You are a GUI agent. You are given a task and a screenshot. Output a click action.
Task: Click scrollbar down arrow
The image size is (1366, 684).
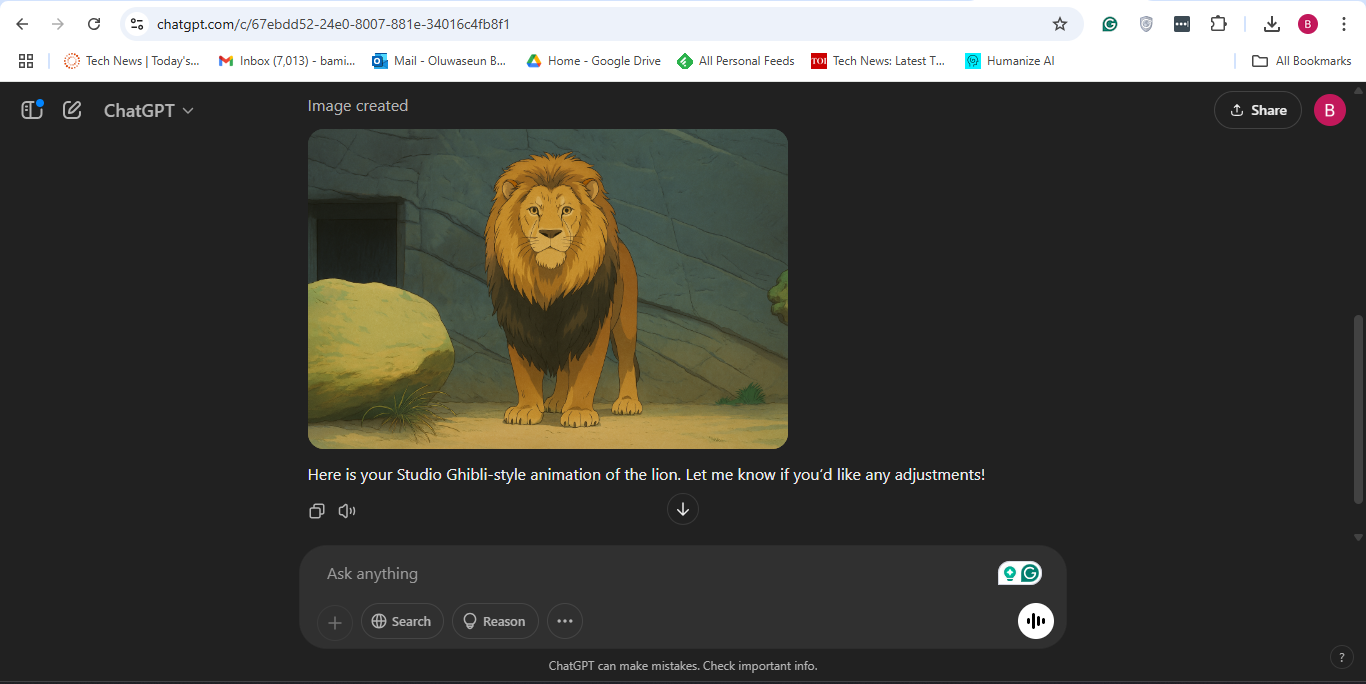tap(1358, 538)
